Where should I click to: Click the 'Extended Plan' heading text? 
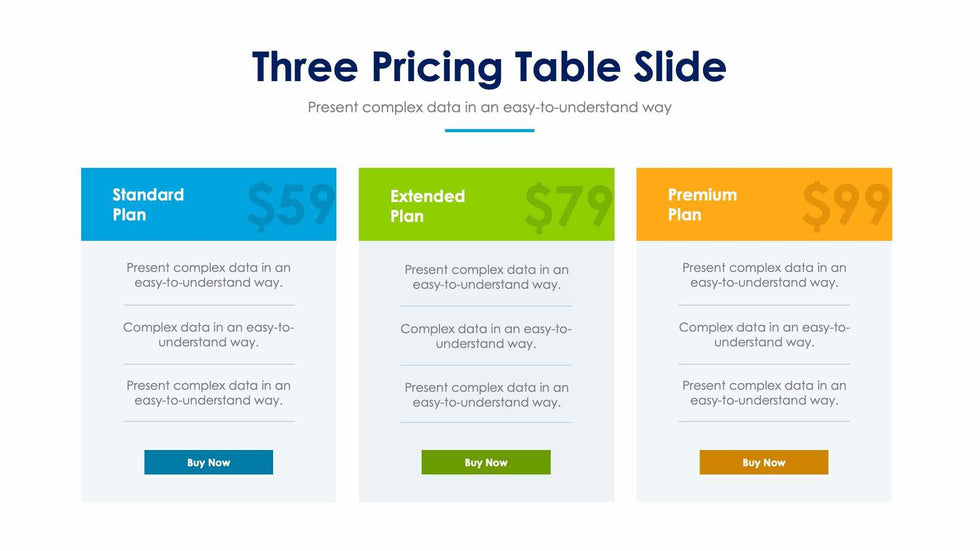[x=427, y=206]
